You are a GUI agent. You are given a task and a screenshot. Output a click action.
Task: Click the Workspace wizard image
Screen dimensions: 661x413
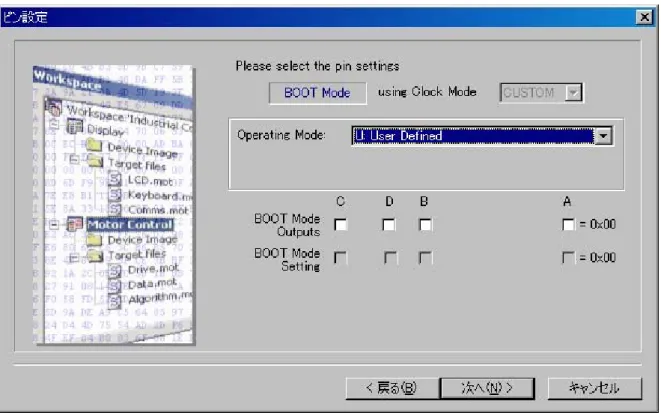click(x=113, y=205)
